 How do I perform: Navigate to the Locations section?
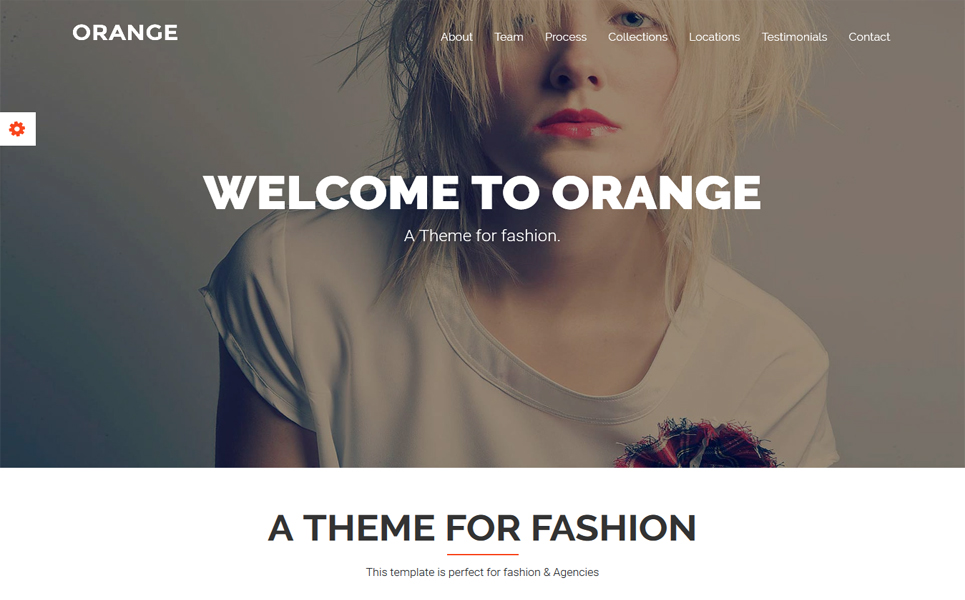714,37
